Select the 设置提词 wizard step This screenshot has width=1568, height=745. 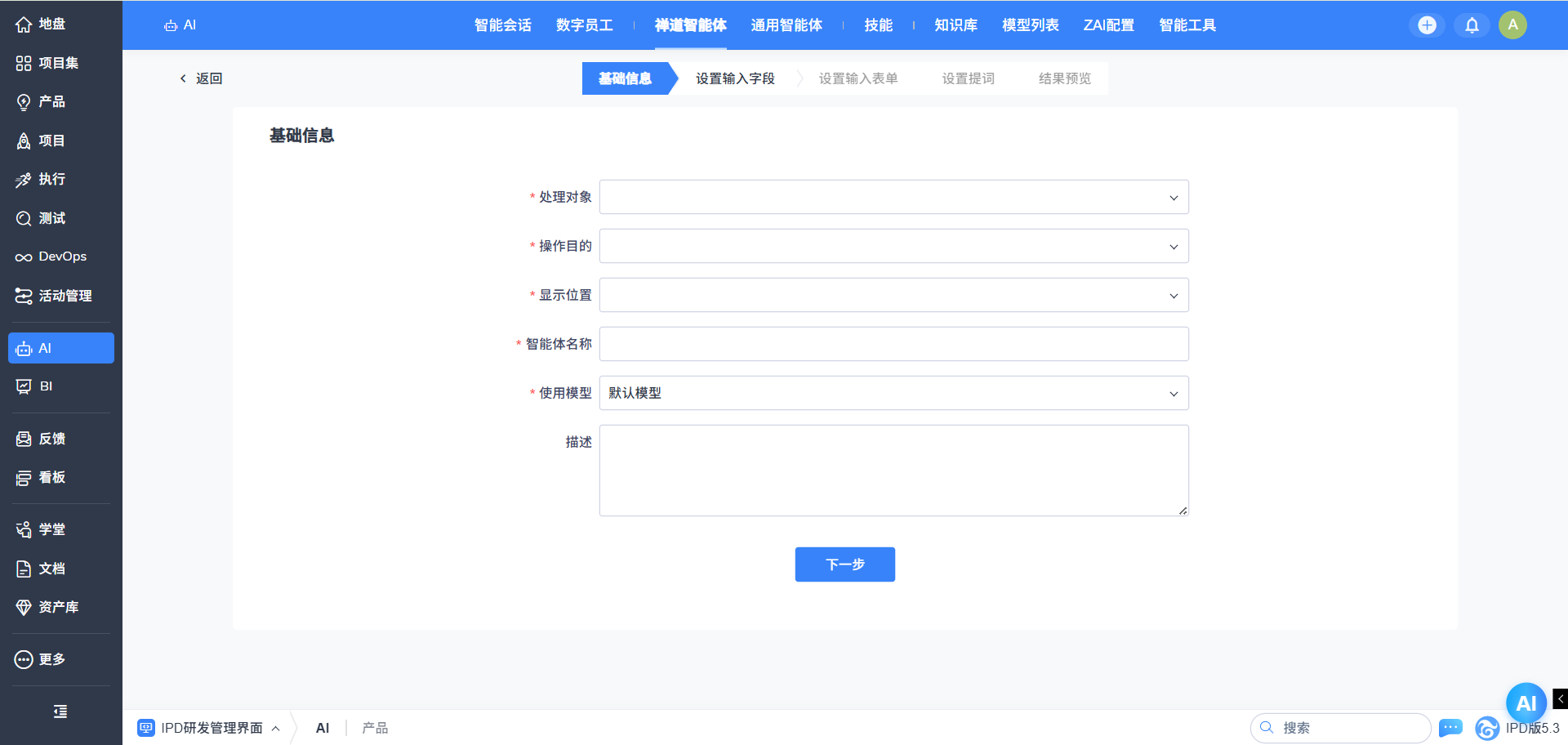968,78
